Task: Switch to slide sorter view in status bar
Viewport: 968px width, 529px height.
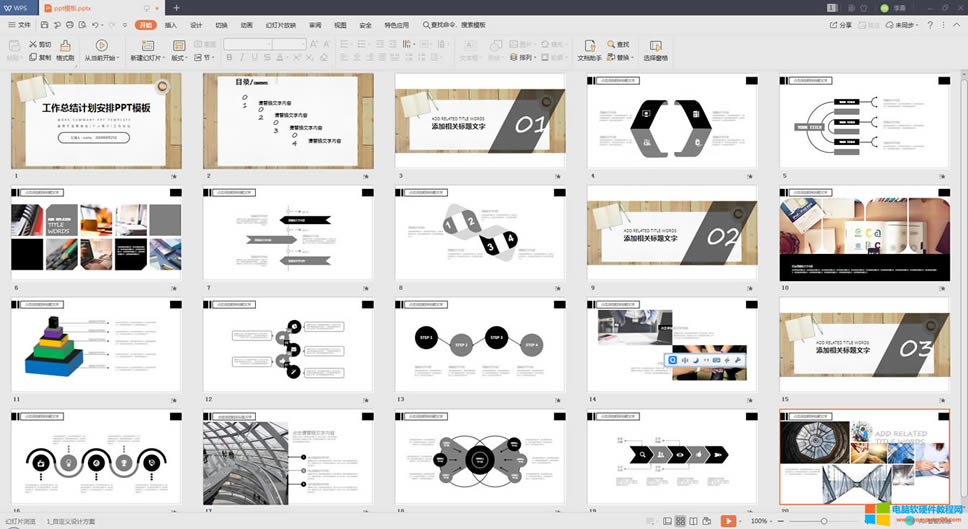Action: (x=680, y=521)
